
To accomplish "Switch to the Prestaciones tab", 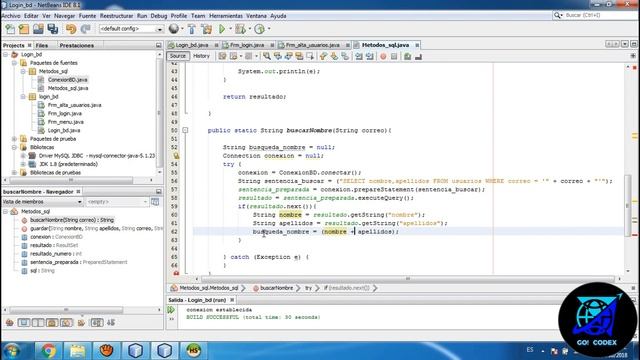I will click(x=77, y=45).
